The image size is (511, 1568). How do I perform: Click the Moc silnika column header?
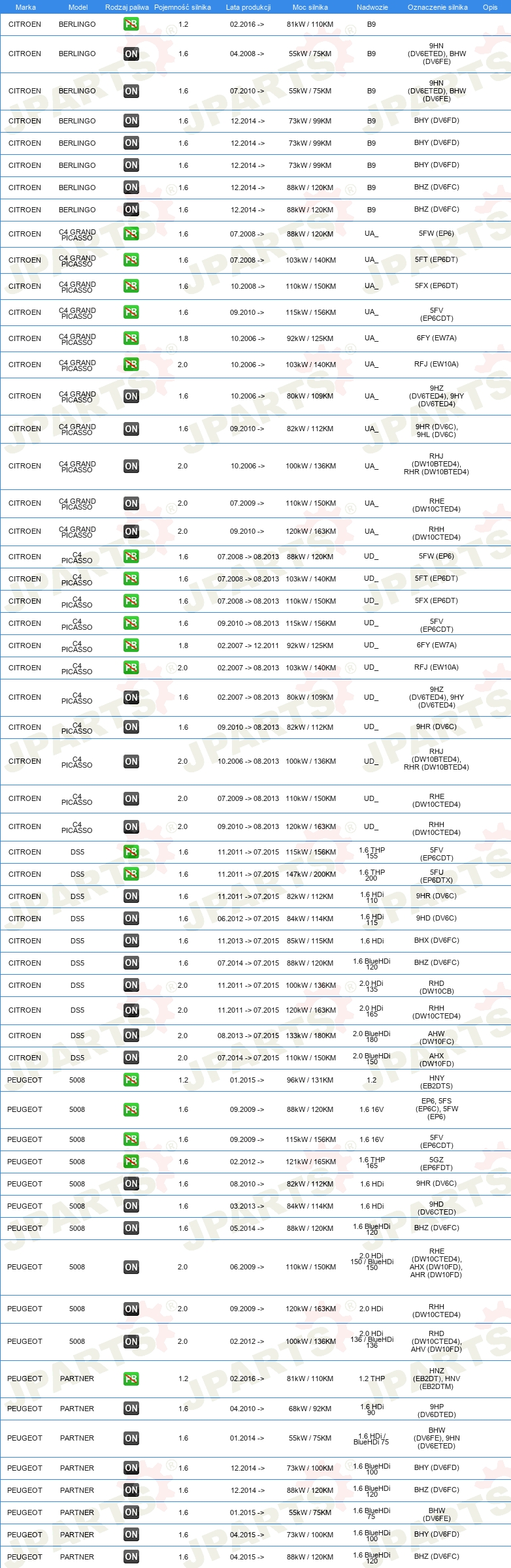[x=310, y=7]
